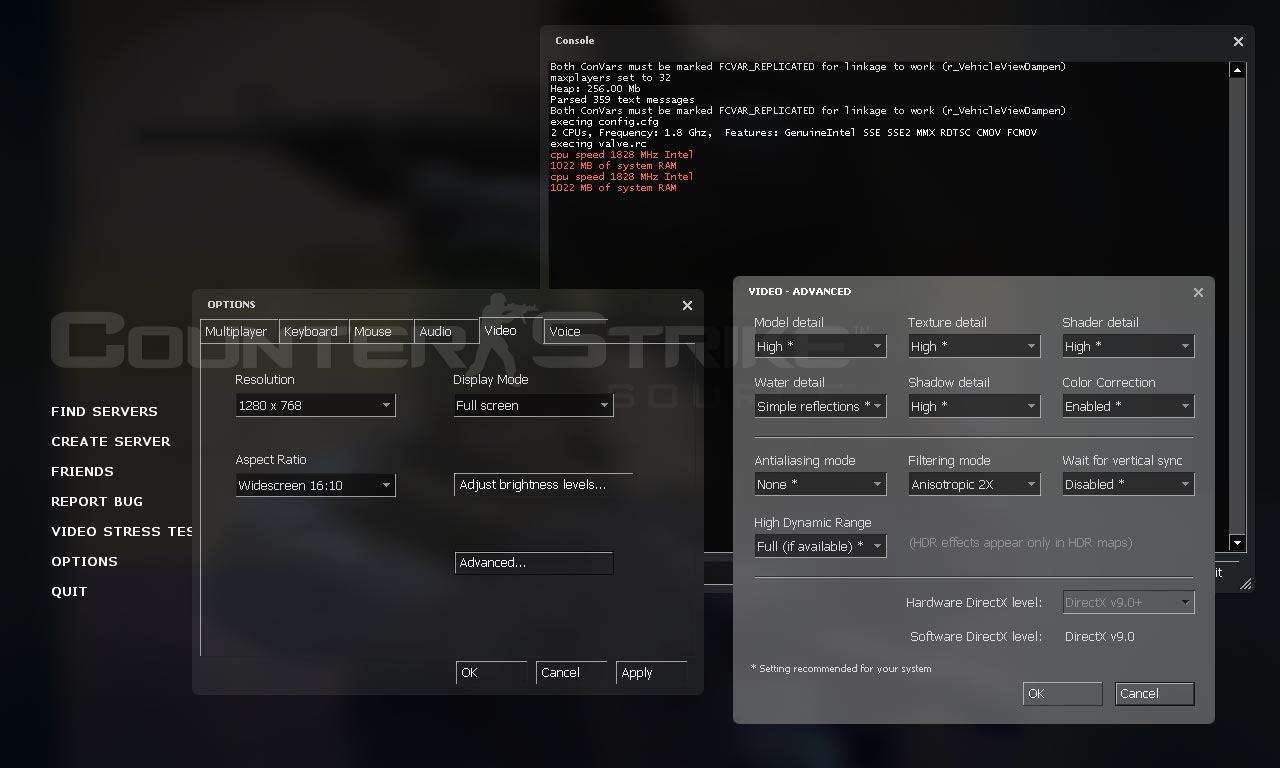
Task: Open Options from the main menu
Action: point(84,561)
